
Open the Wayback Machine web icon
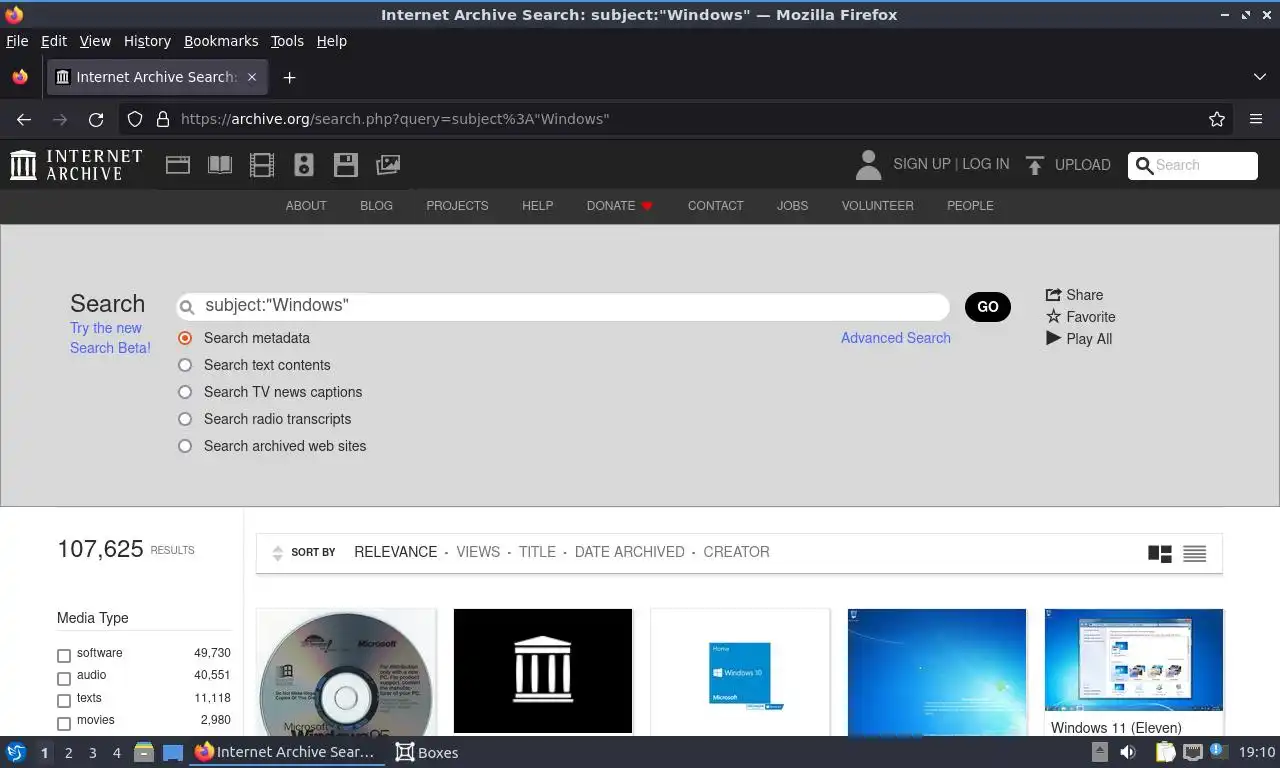178,165
